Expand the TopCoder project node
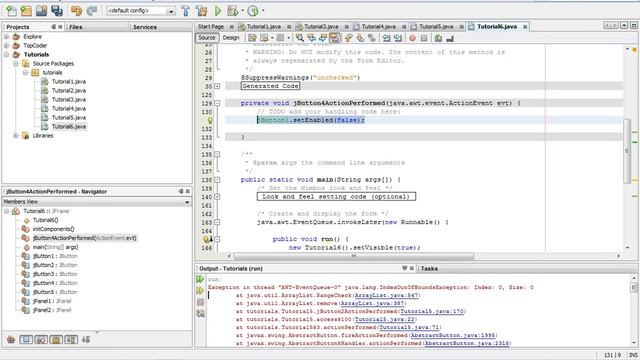Viewport: 640px width, 360px height. point(7,46)
